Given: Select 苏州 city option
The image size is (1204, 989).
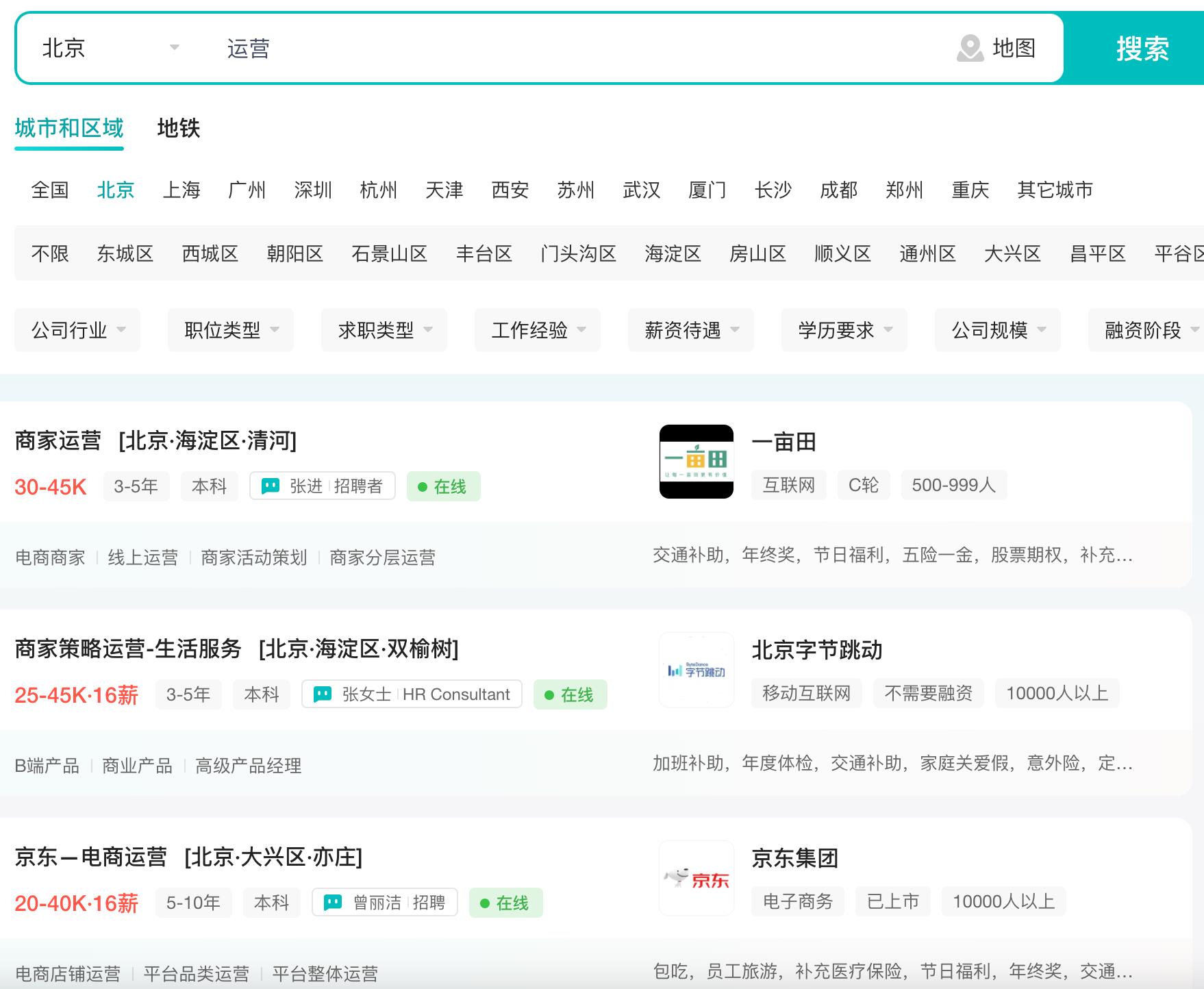Looking at the screenshot, I should (576, 190).
